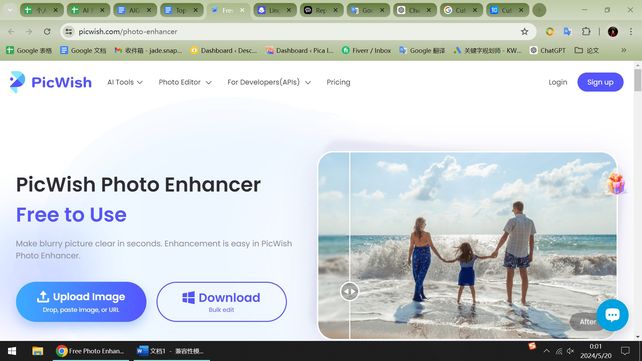Click the Sign up button
The width and height of the screenshot is (642, 361).
[x=600, y=82]
